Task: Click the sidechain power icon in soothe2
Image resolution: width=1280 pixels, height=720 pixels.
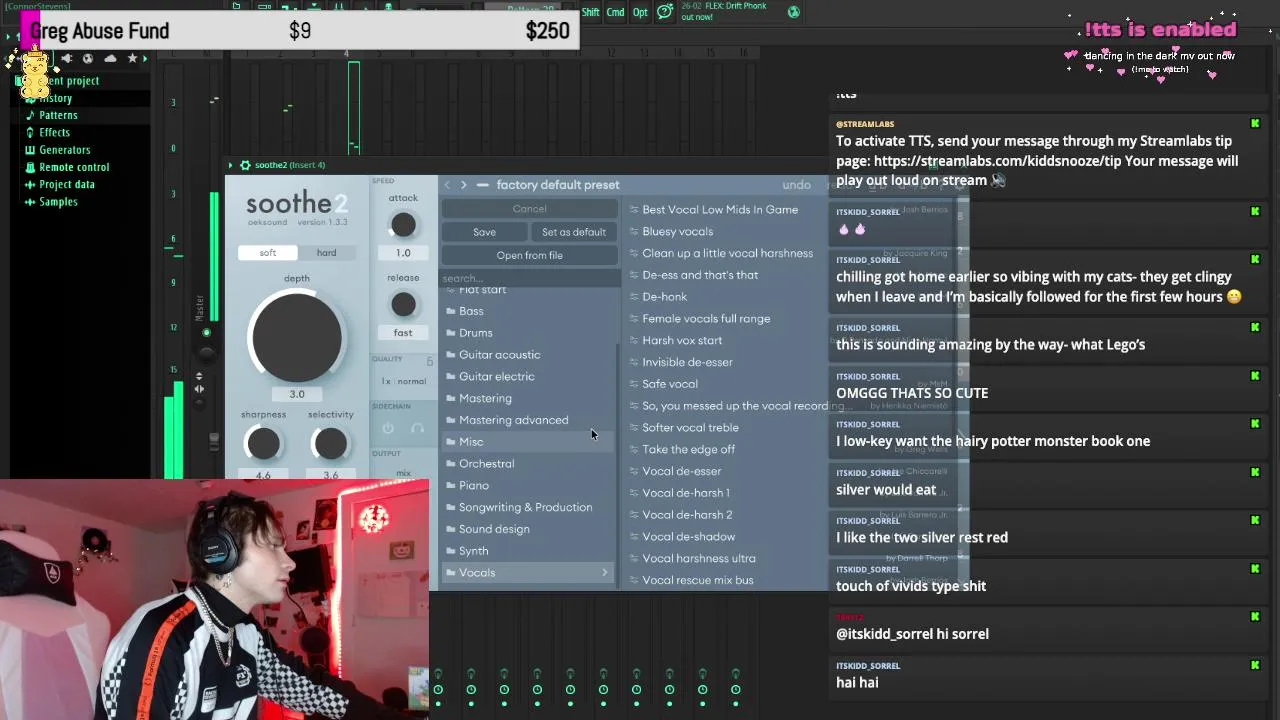Action: pos(388,428)
